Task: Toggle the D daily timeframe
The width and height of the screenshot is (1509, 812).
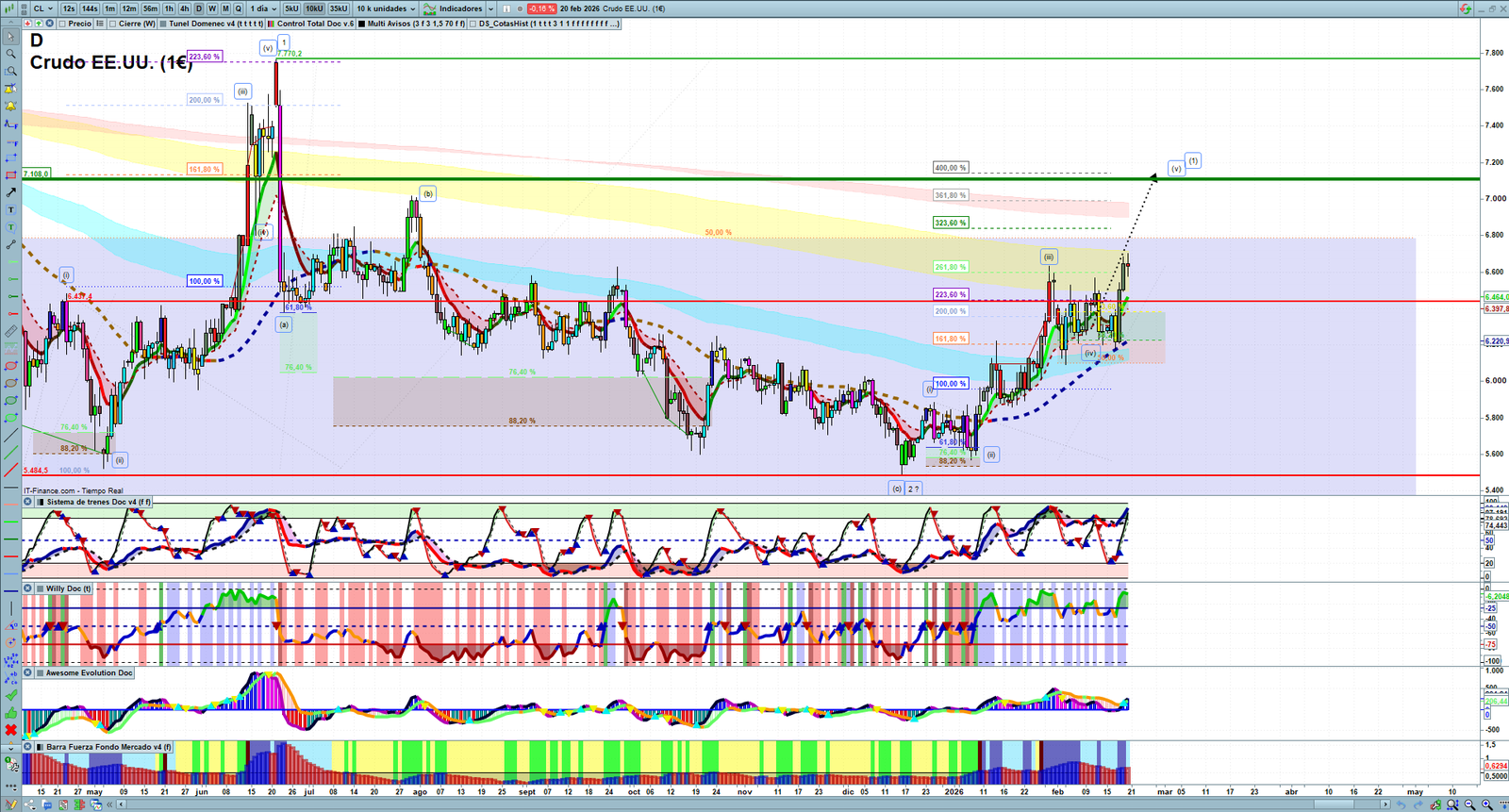Action: coord(199,8)
